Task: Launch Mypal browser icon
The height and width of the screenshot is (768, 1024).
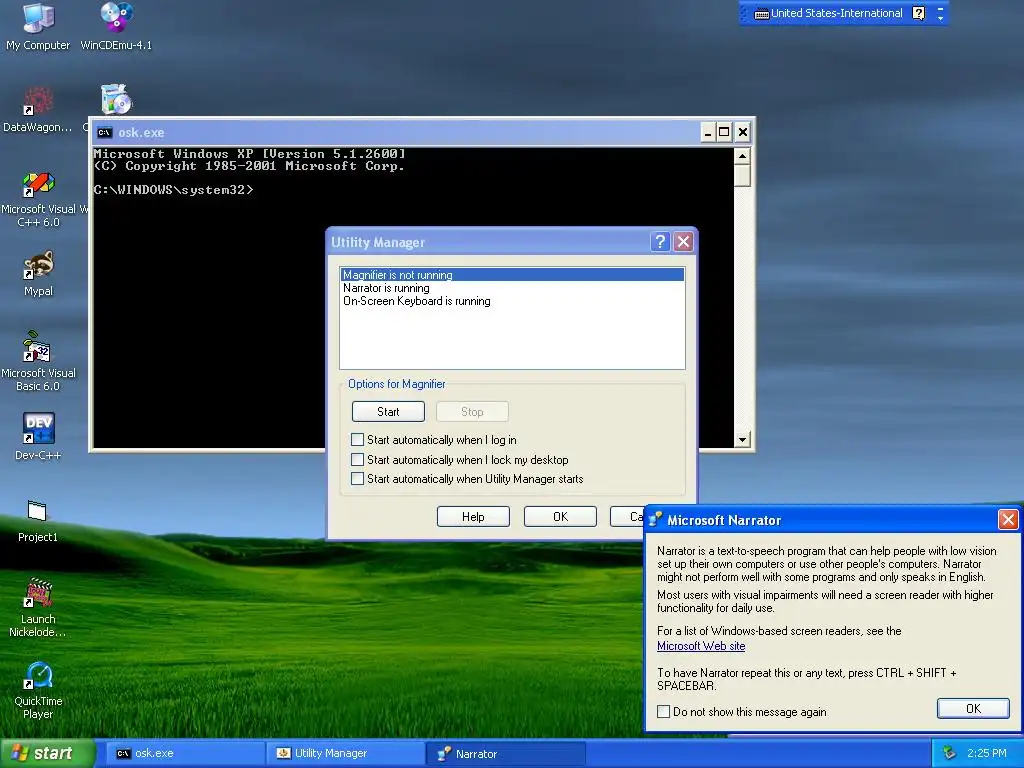Action: pos(38,273)
